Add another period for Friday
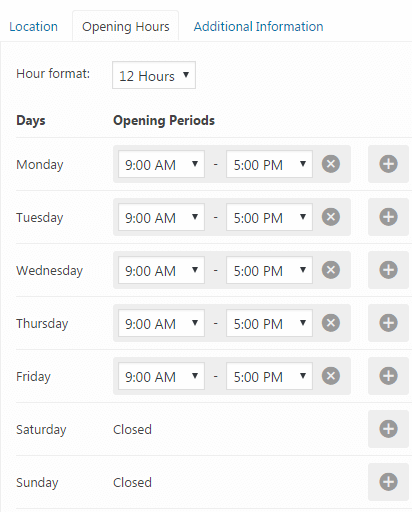412x512 pixels. [388, 376]
